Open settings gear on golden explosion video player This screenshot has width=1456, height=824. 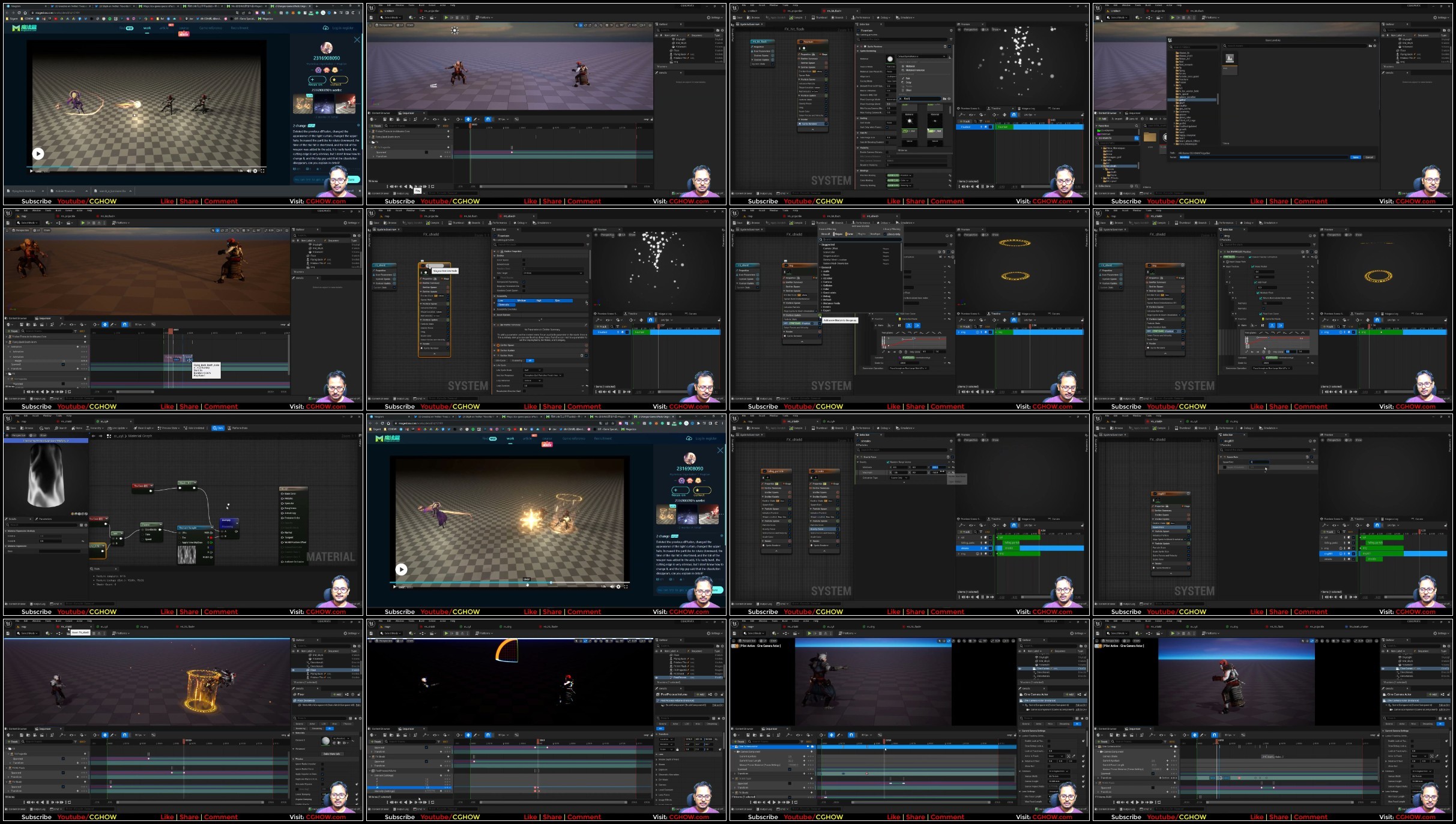pyautogui.click(x=618, y=586)
